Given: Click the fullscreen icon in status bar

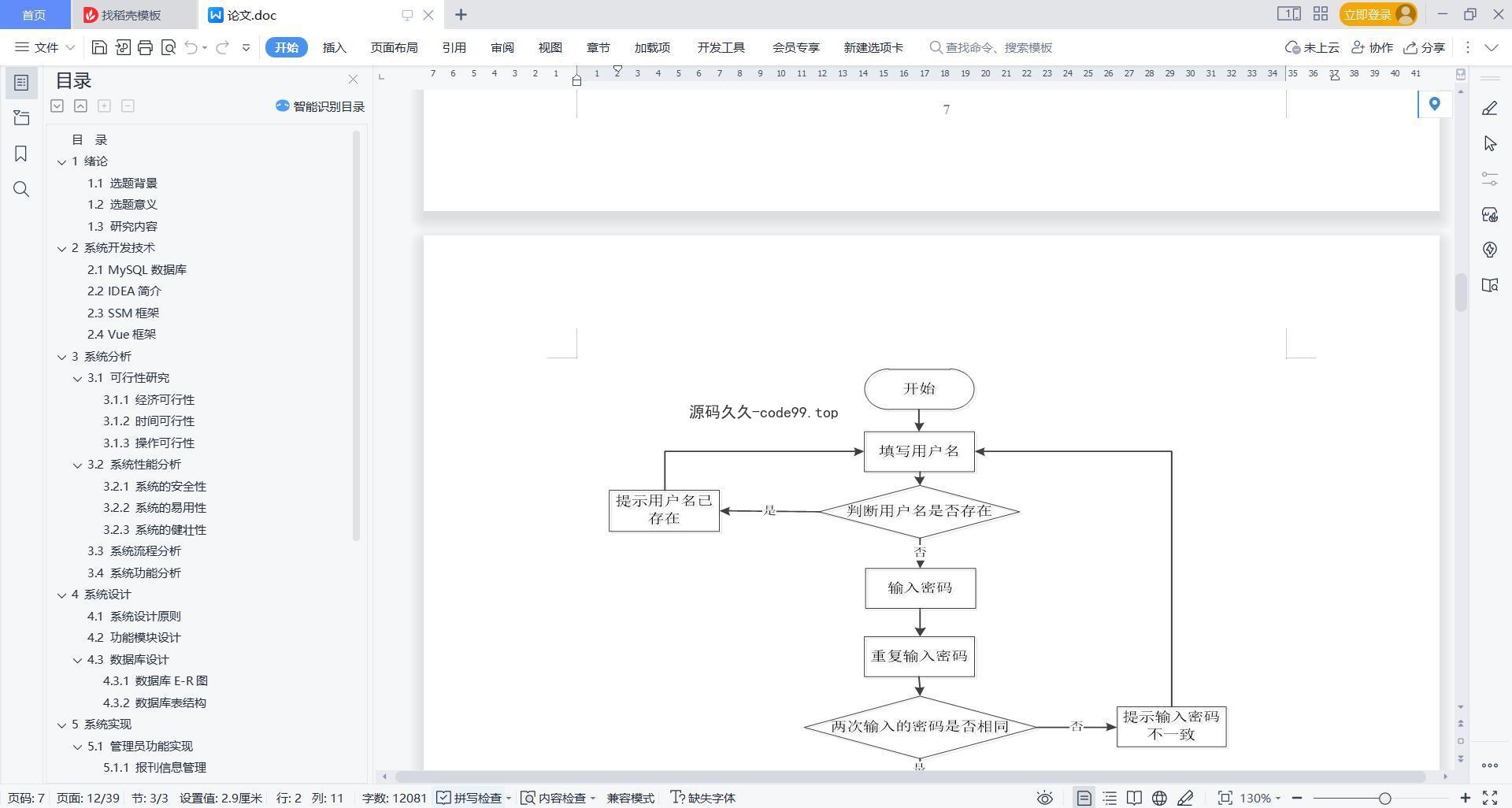Looking at the screenshot, I should point(1490,798).
